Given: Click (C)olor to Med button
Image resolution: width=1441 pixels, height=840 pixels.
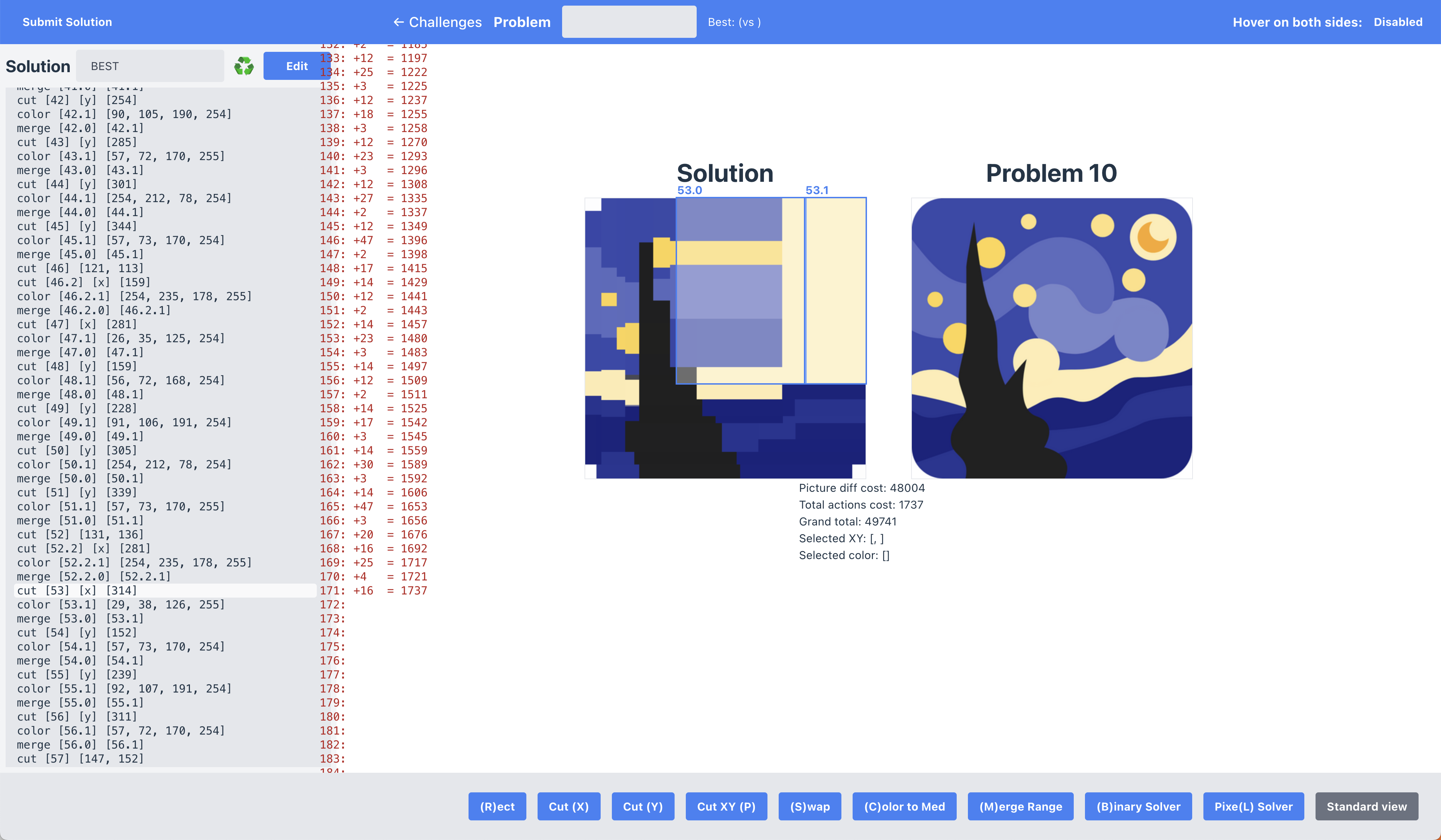Looking at the screenshot, I should coord(904,806).
